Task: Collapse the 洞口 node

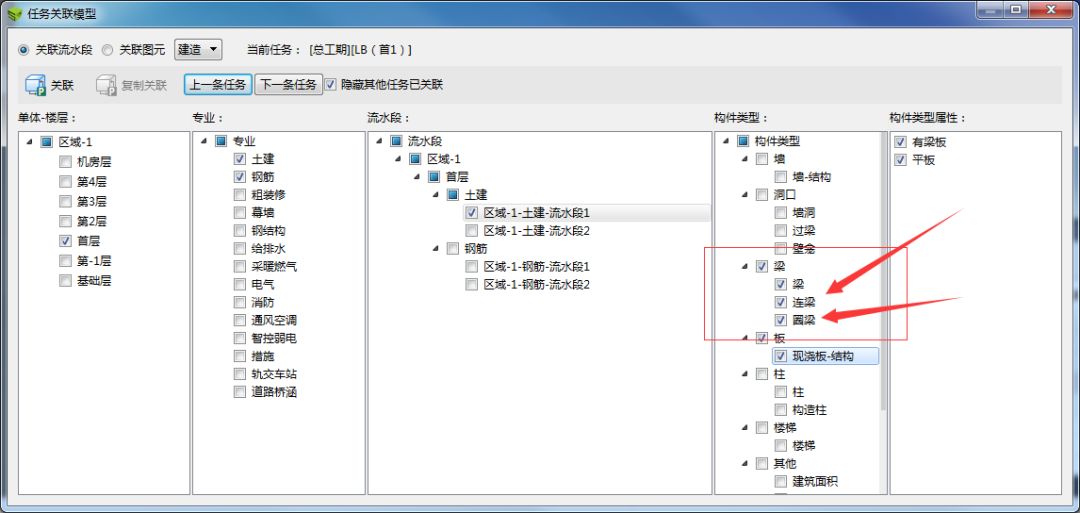Action: click(x=745, y=195)
